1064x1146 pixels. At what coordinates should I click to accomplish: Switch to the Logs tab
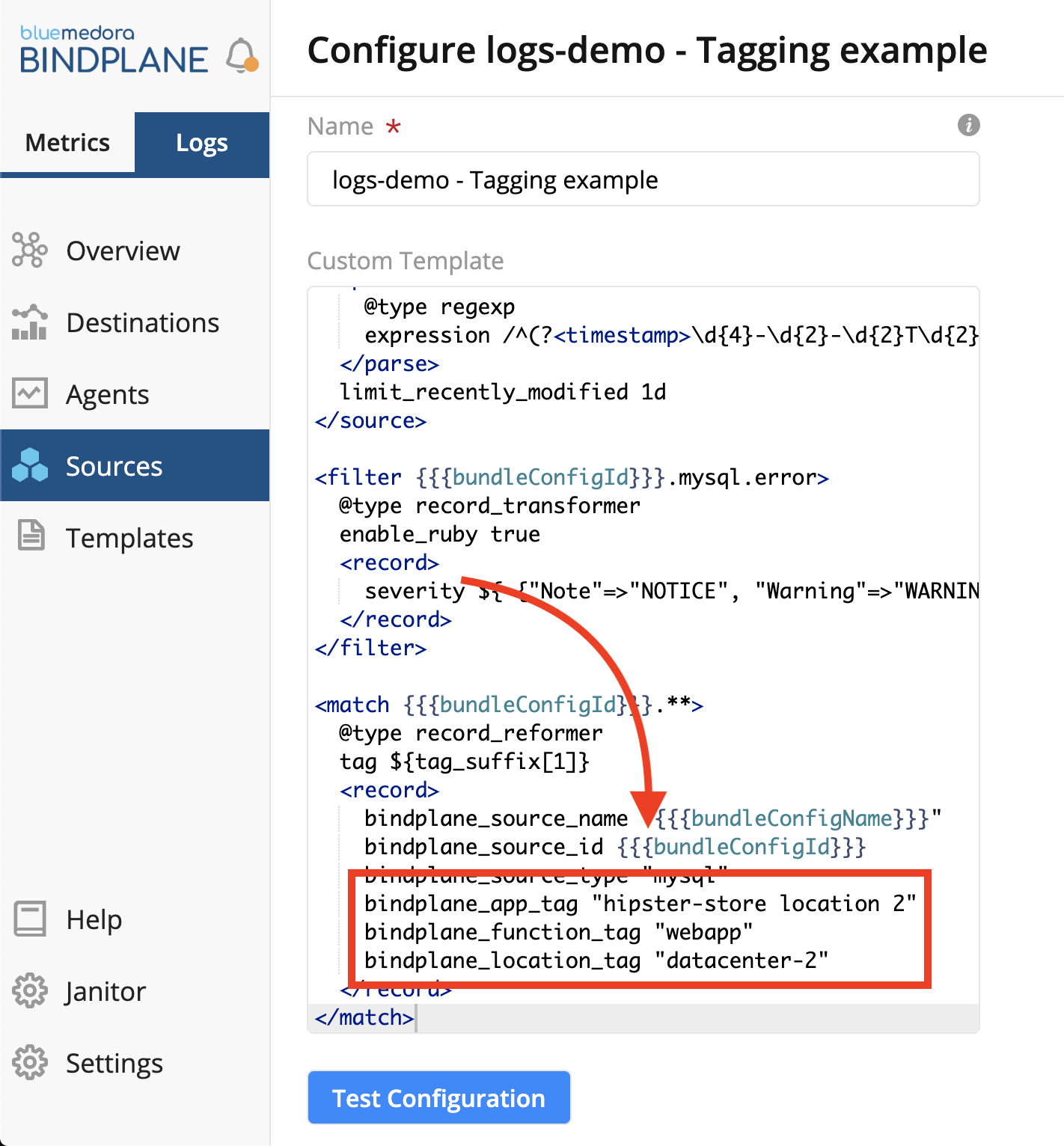click(202, 143)
